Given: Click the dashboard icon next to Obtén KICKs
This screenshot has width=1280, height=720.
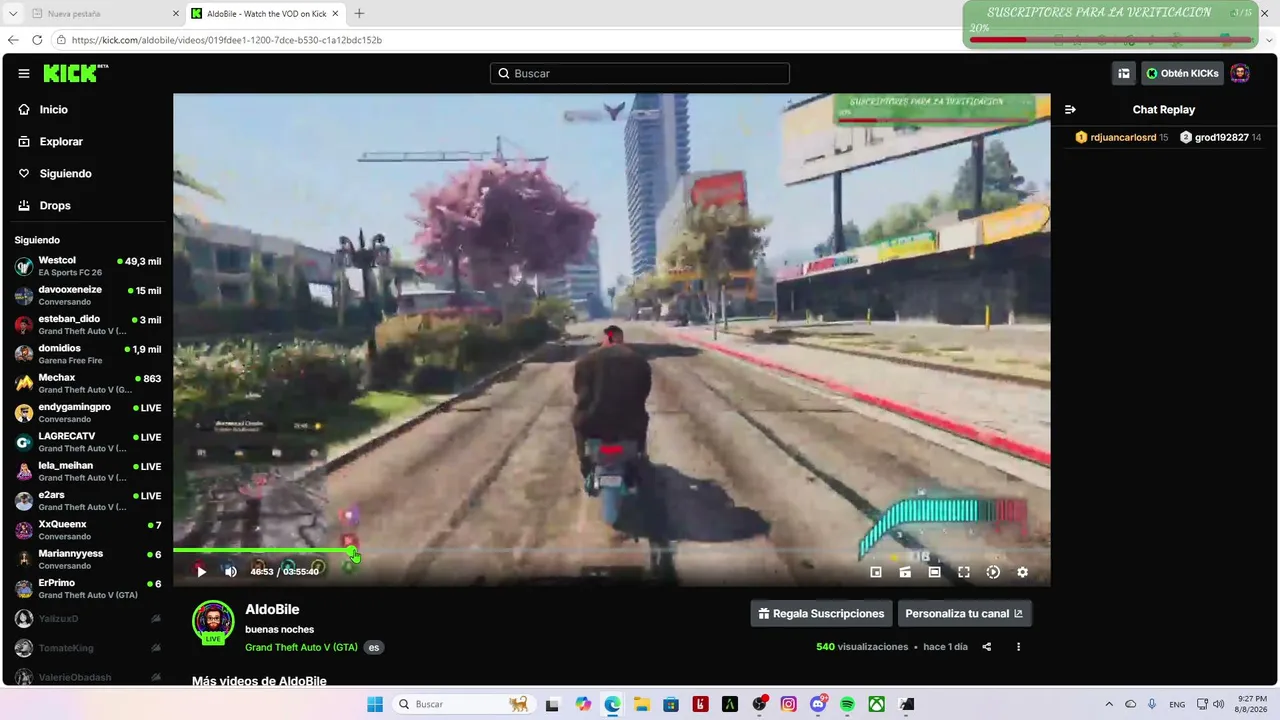Looking at the screenshot, I should coord(1124,73).
